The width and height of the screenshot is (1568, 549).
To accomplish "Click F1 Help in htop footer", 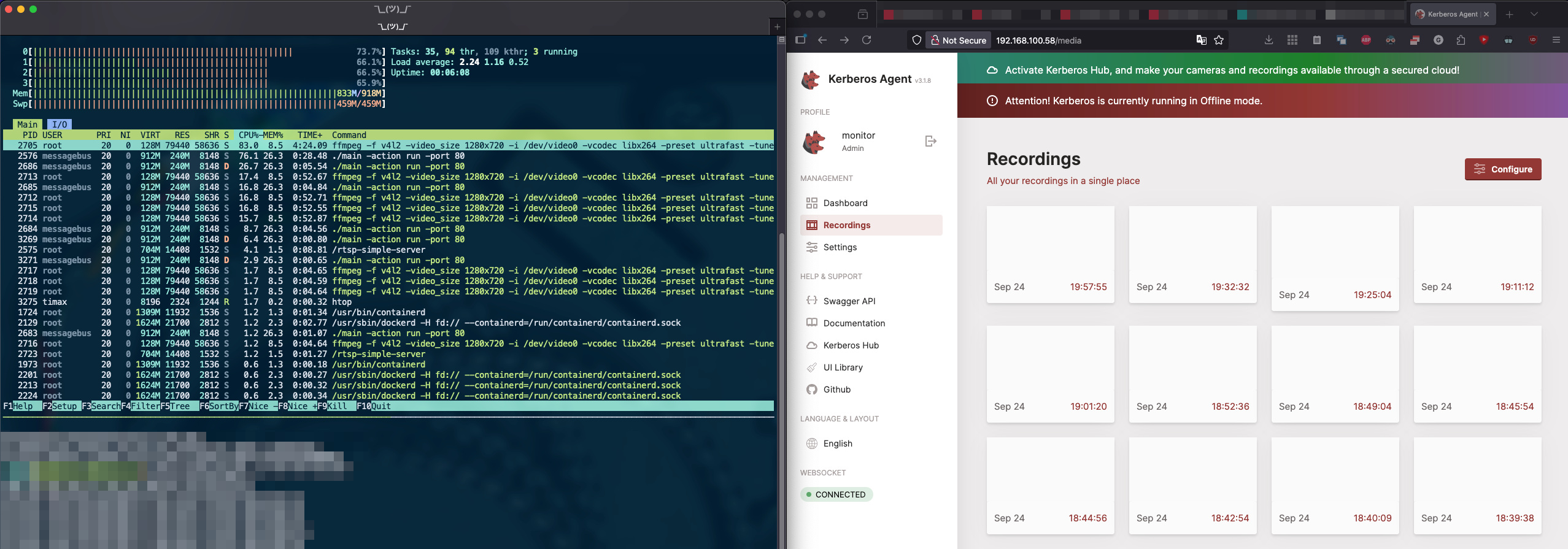I will tap(23, 406).
